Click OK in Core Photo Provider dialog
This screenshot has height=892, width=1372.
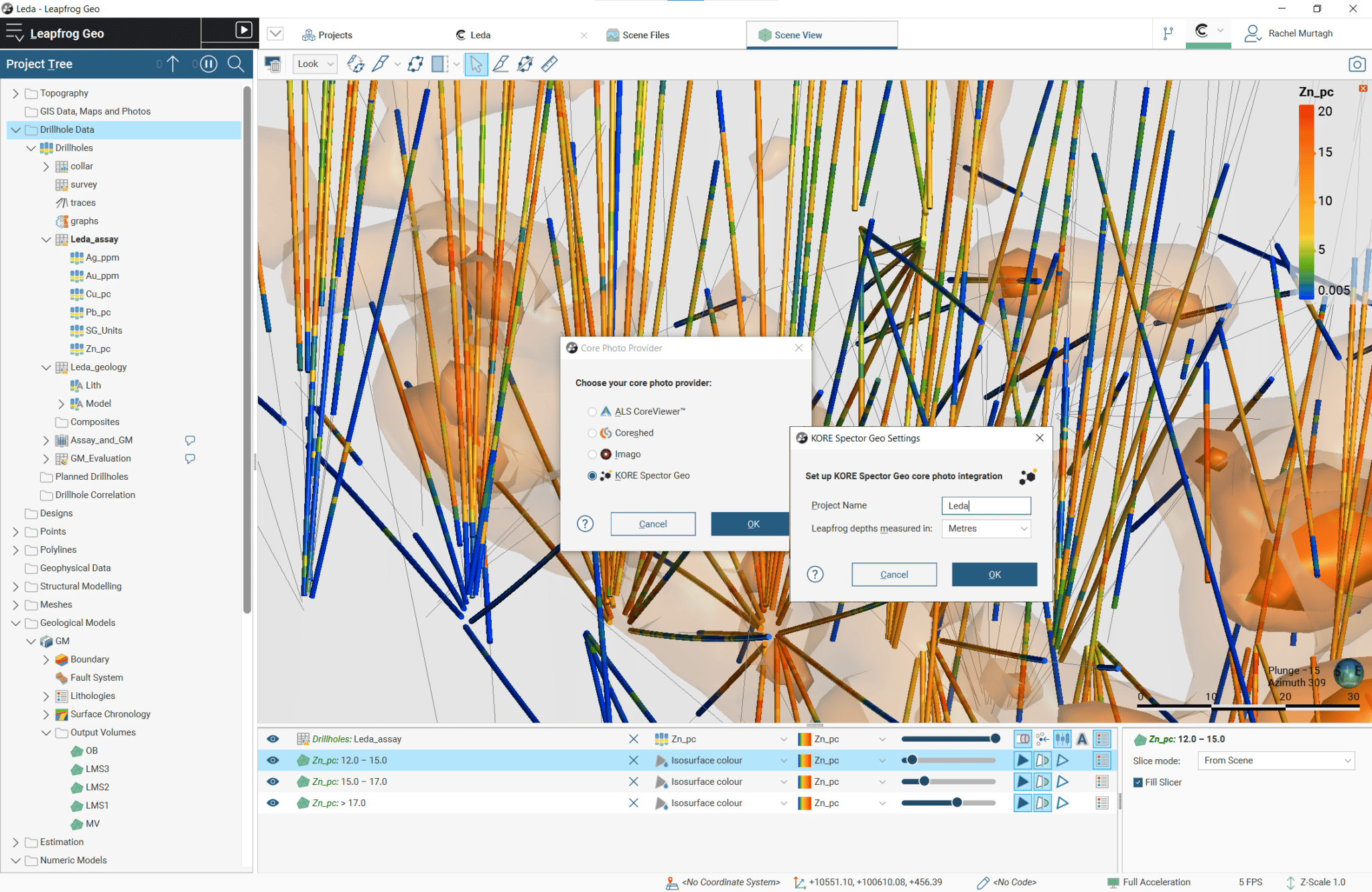tap(751, 524)
